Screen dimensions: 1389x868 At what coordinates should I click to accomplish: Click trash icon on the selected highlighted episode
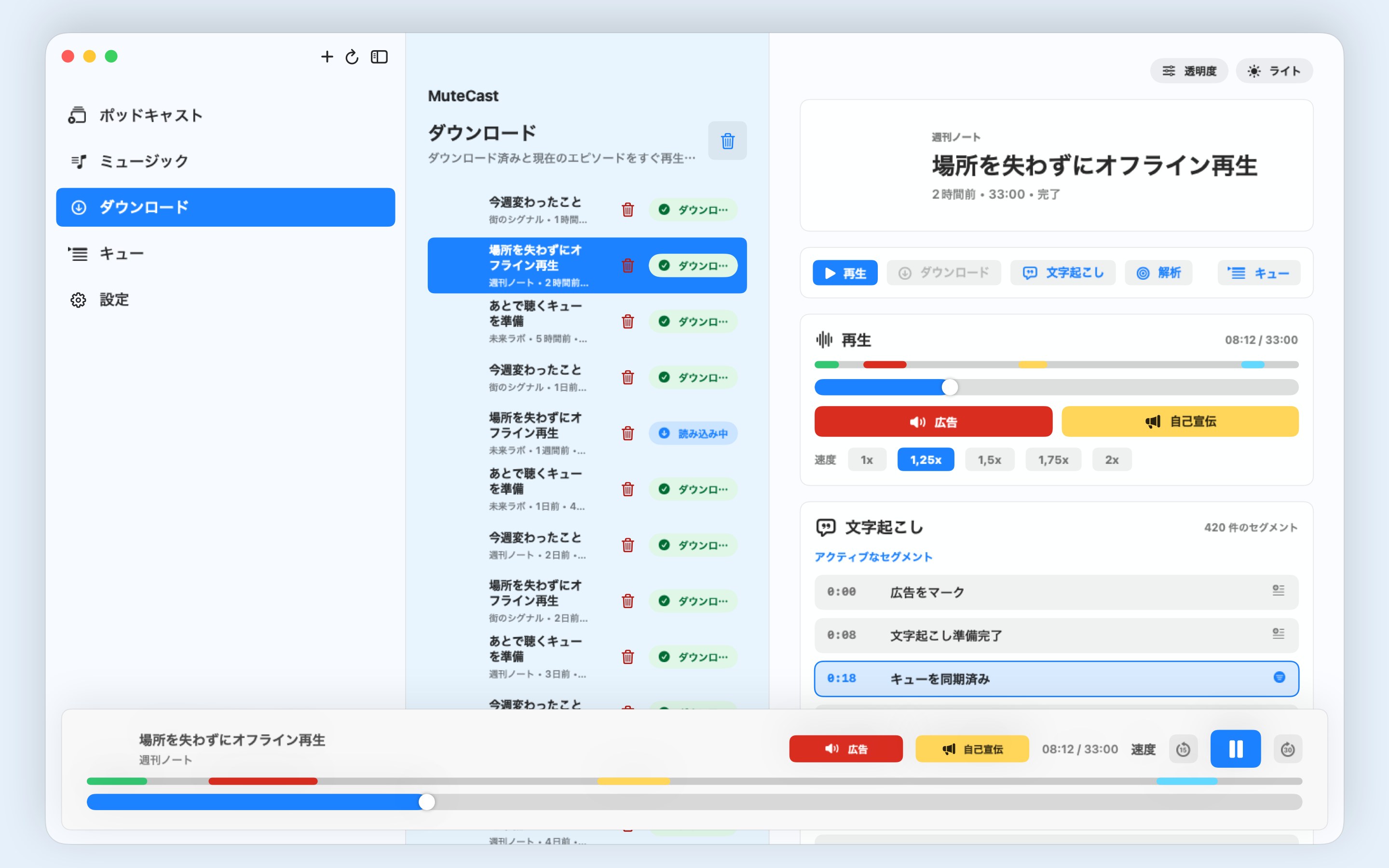tap(628, 265)
